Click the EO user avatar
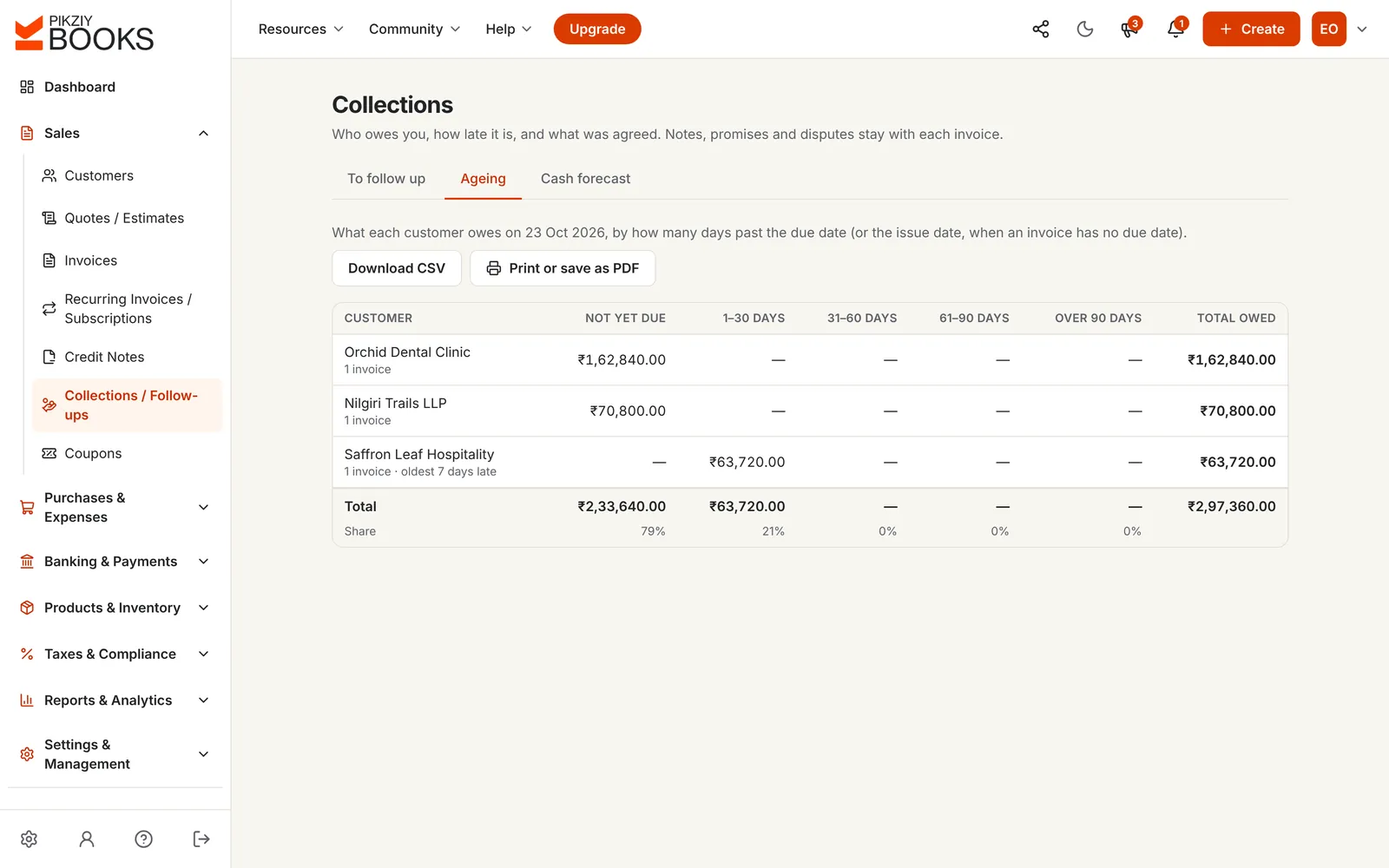This screenshot has height=868, width=1389. [x=1328, y=29]
